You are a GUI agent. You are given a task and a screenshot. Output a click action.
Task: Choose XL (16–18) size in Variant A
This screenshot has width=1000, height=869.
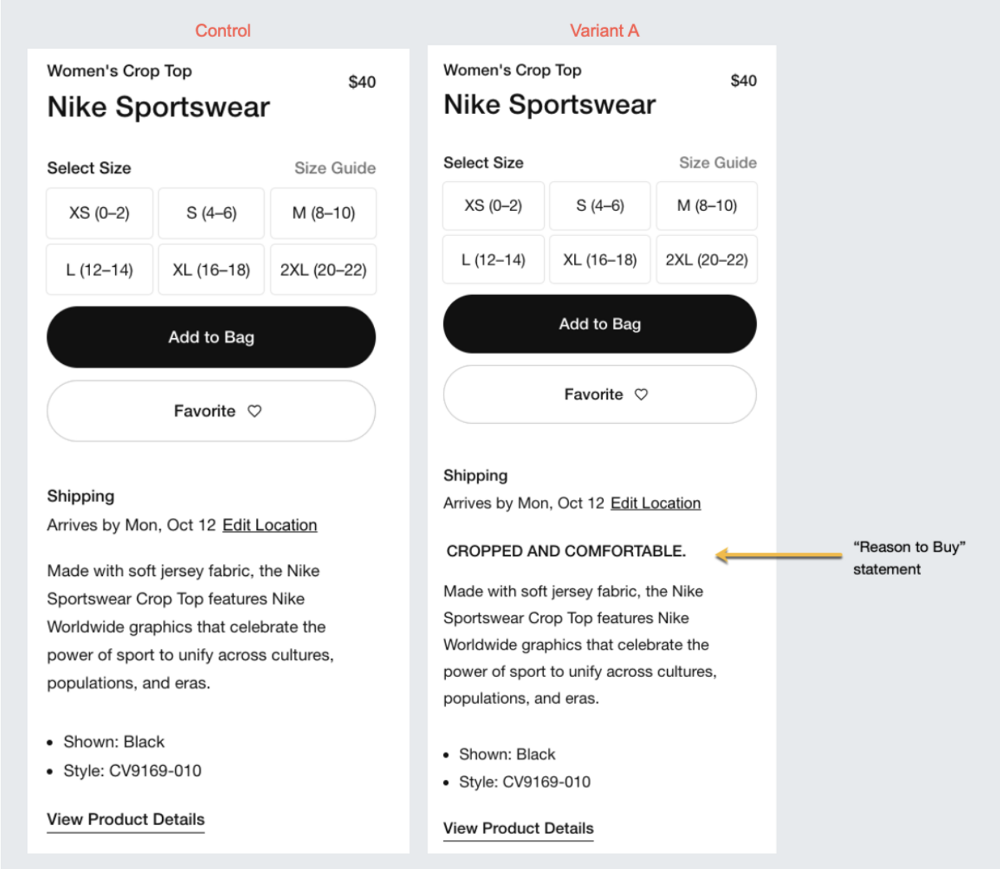click(x=600, y=260)
